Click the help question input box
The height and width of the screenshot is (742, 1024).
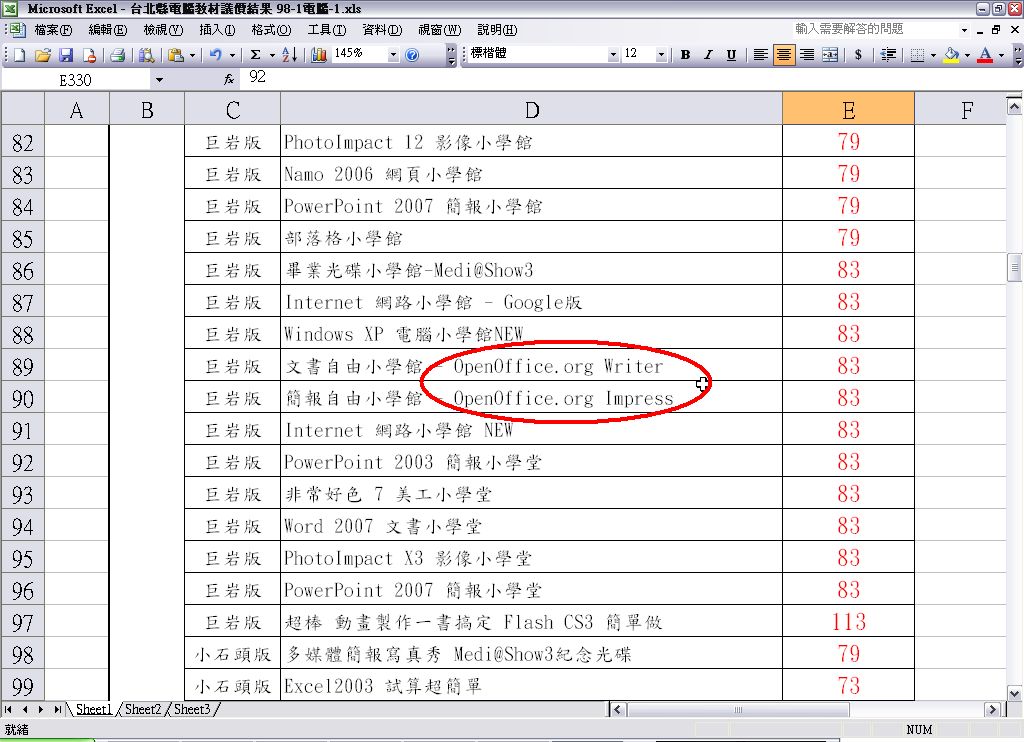tap(875, 29)
